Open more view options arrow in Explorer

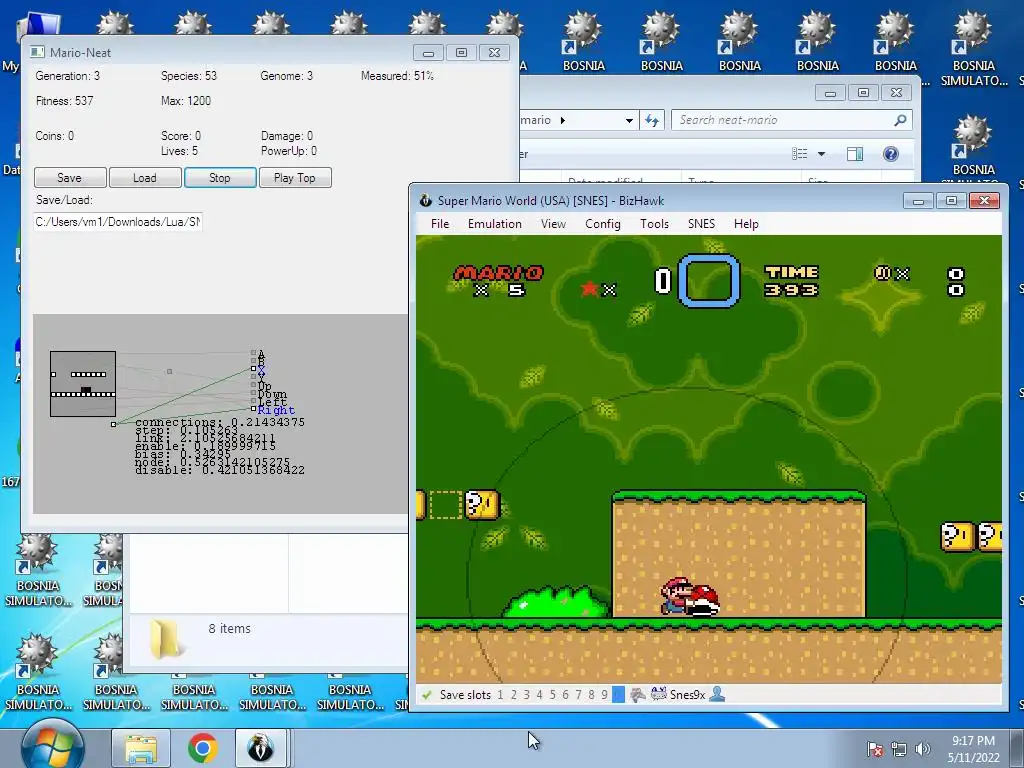click(x=822, y=154)
